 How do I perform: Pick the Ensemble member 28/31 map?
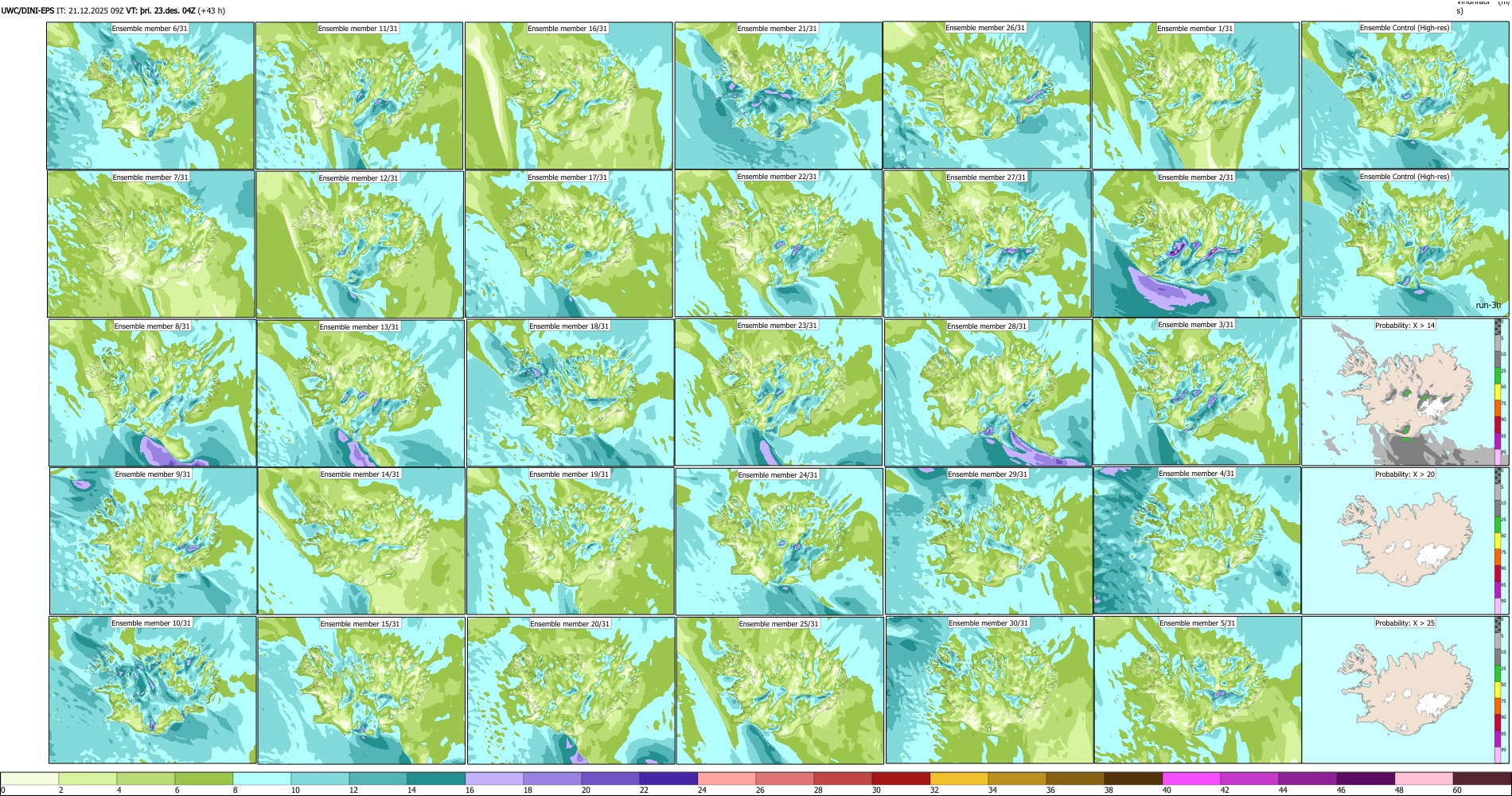[x=988, y=393]
